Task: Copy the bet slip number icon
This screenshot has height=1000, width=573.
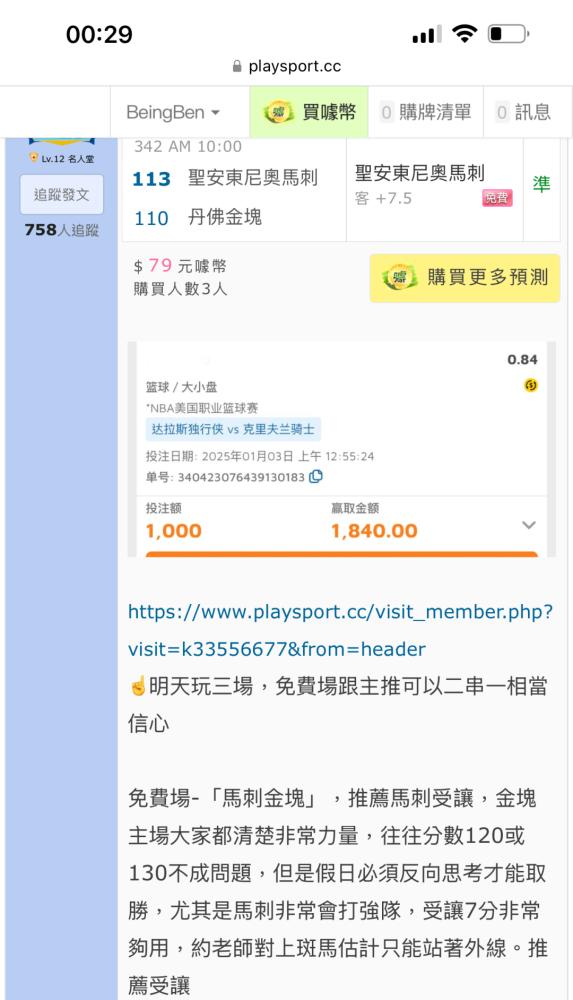Action: 316,476
